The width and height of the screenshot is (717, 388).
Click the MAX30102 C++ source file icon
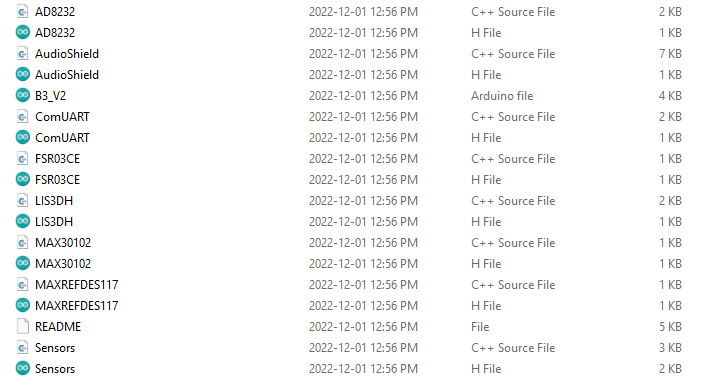coord(22,243)
